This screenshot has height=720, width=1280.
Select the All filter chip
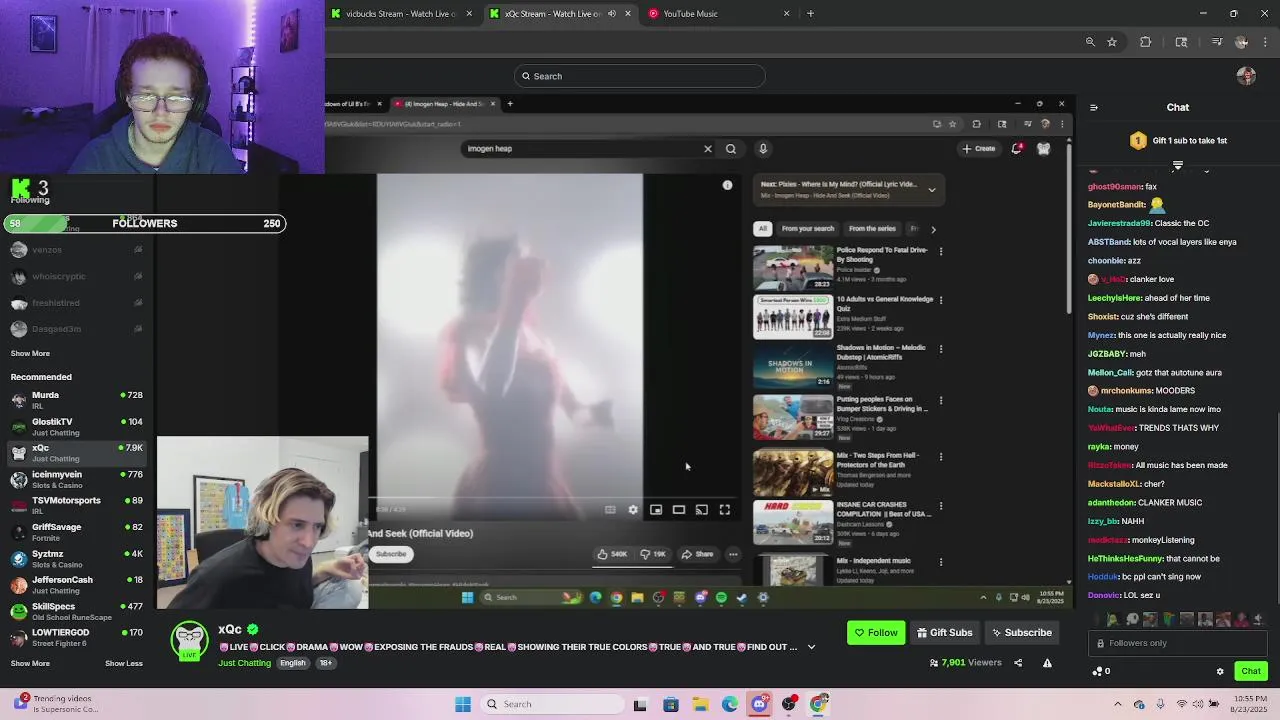tap(763, 229)
